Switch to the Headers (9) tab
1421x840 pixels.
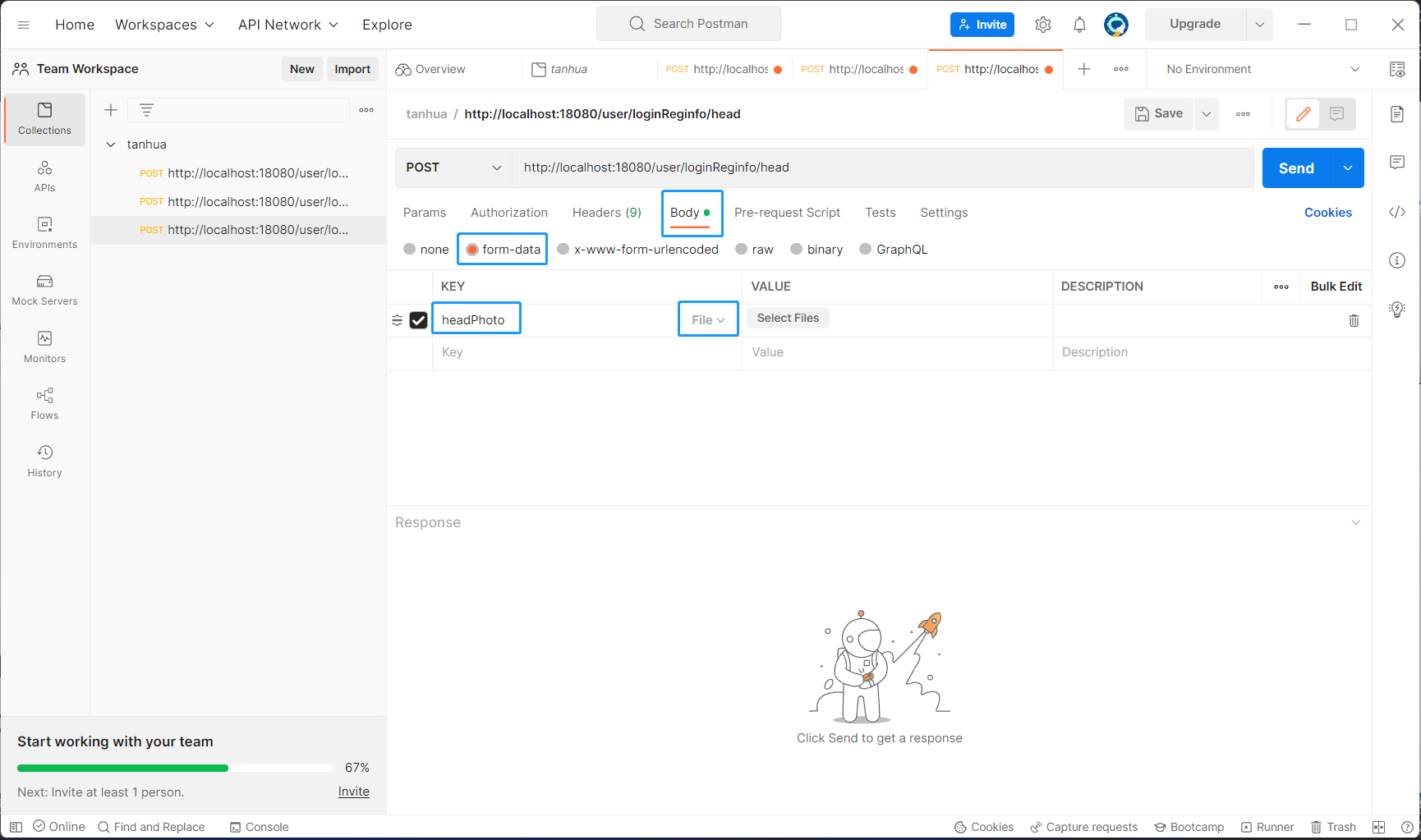(x=607, y=213)
